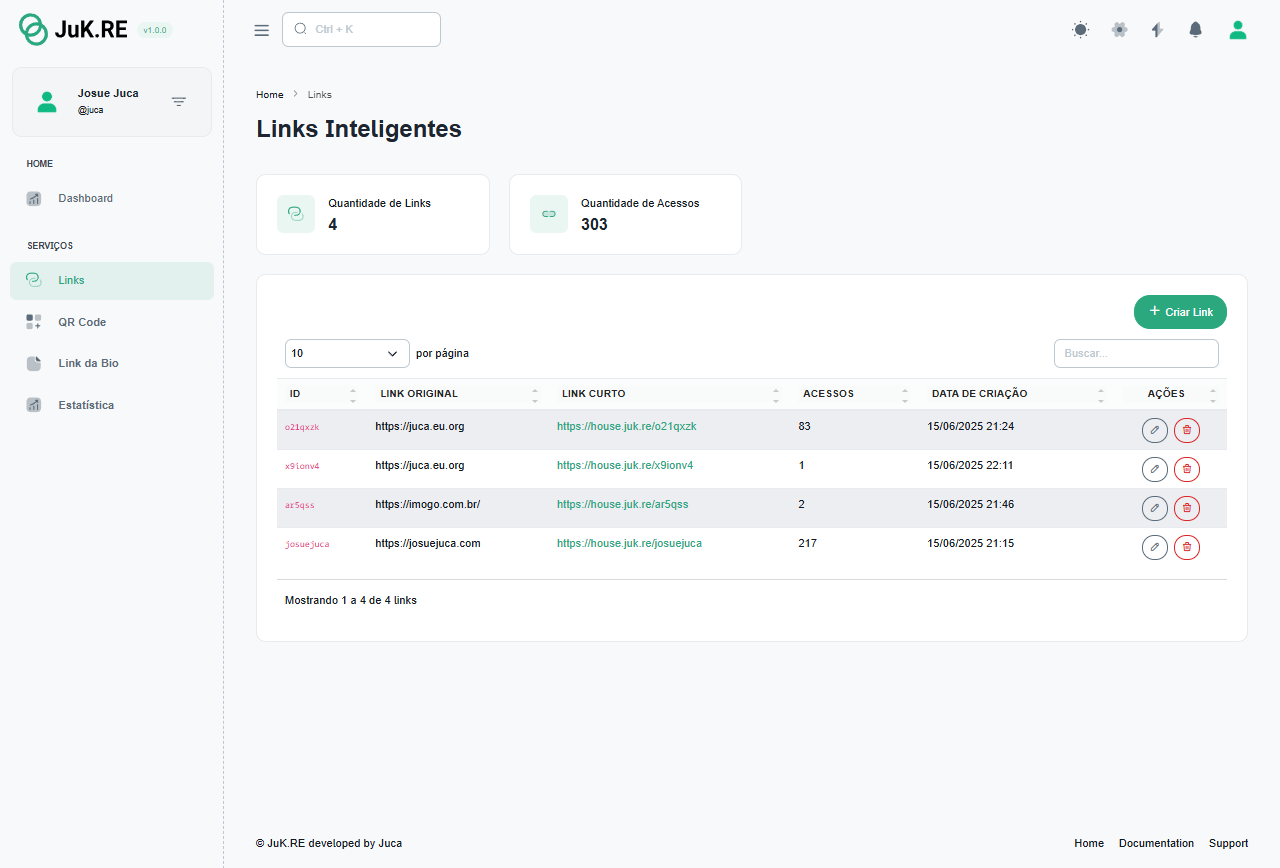Delete the o21qxzk link entry
1280x868 pixels.
(x=1187, y=430)
